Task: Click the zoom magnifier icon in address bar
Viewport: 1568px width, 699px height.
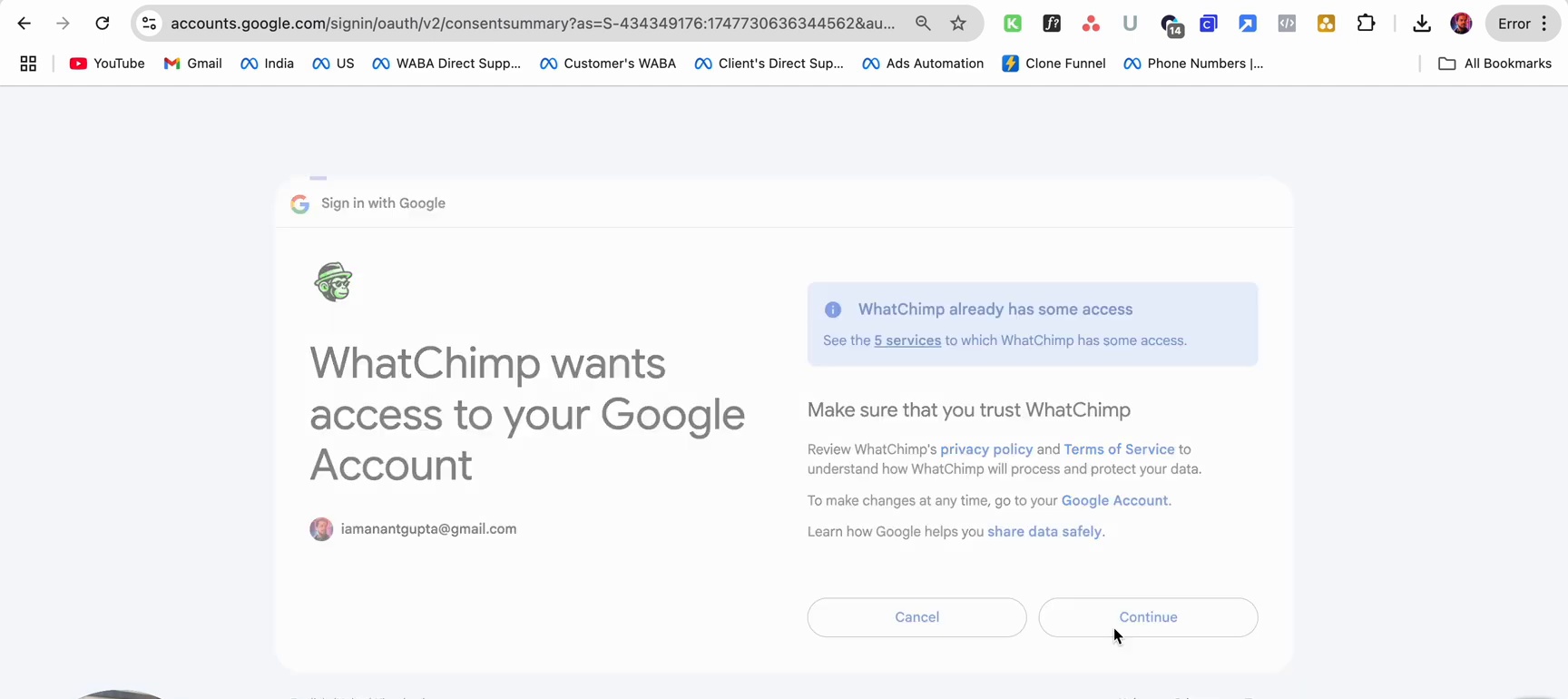Action: coord(923,24)
